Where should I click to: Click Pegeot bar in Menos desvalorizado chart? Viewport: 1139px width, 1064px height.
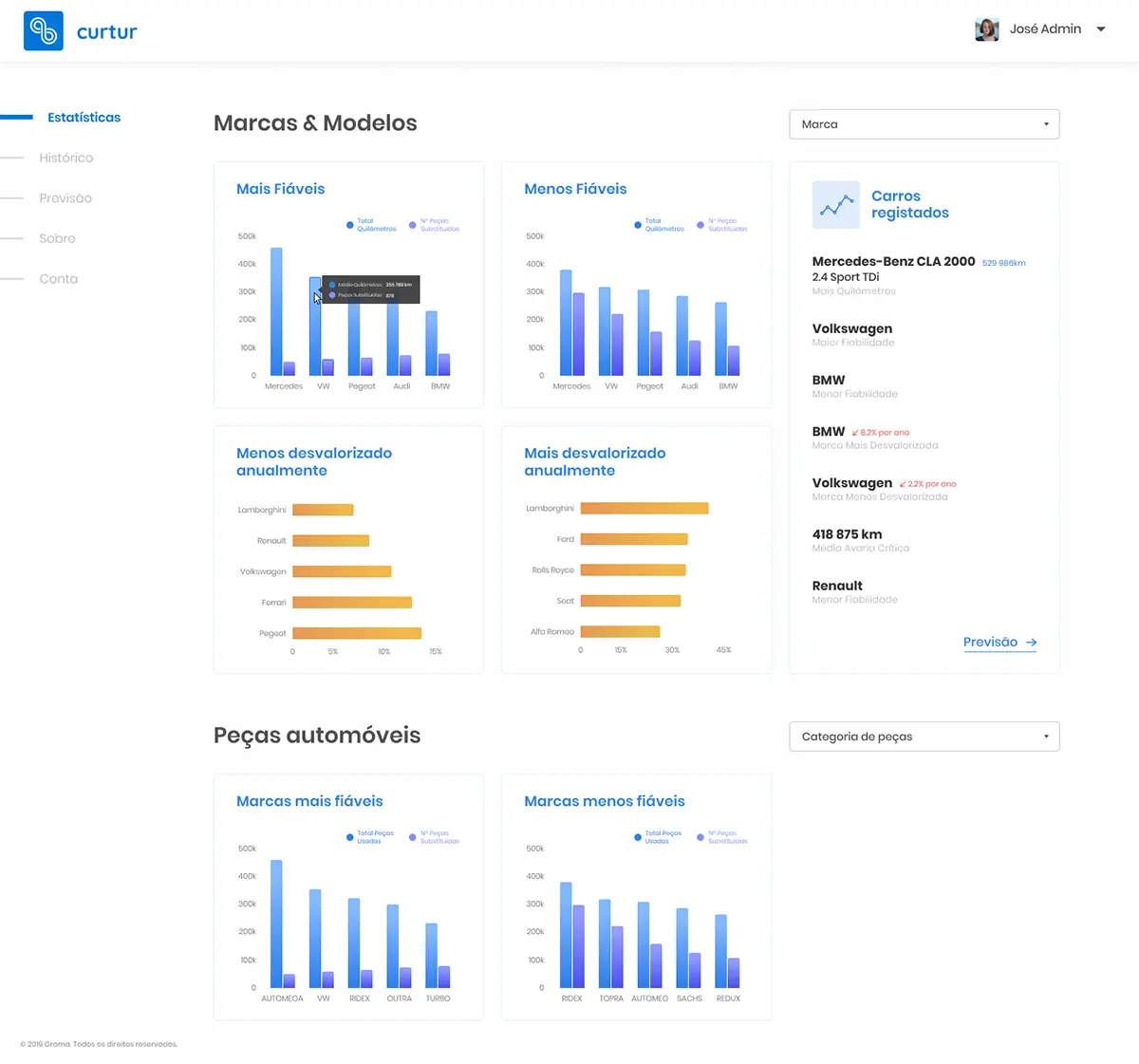coord(357,633)
